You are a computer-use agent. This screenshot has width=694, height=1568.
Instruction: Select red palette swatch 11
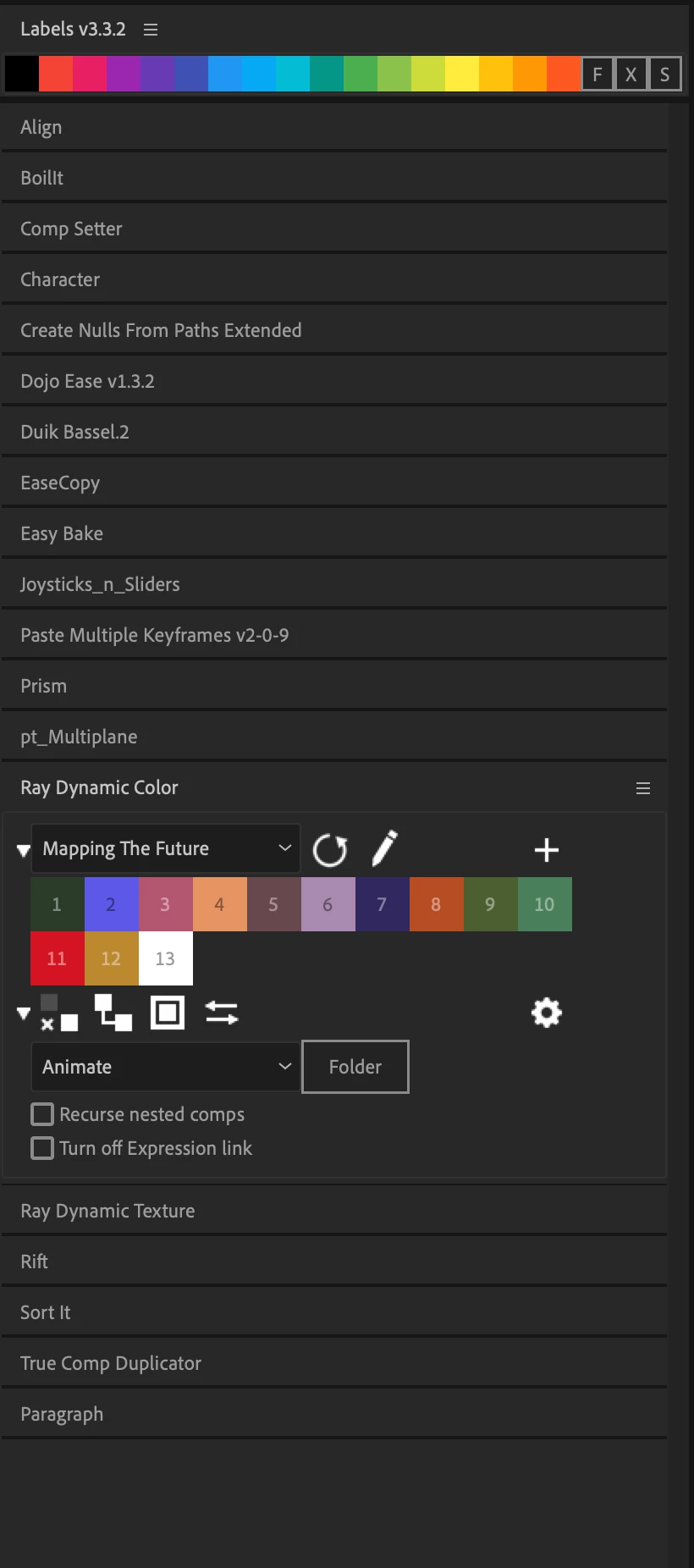[x=58, y=958]
